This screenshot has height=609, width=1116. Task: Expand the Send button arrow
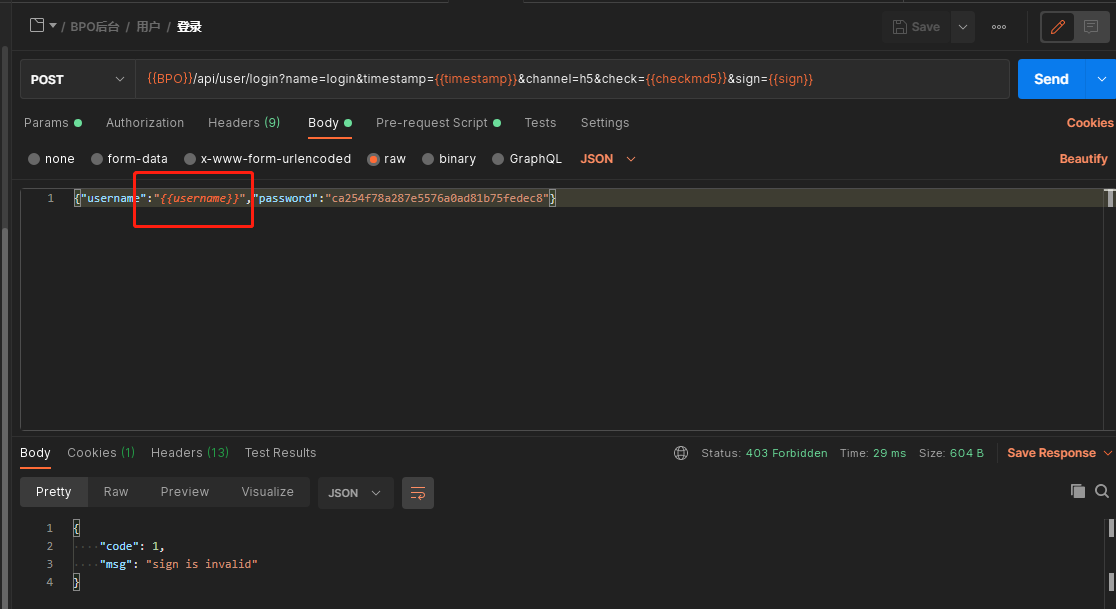(1101, 79)
